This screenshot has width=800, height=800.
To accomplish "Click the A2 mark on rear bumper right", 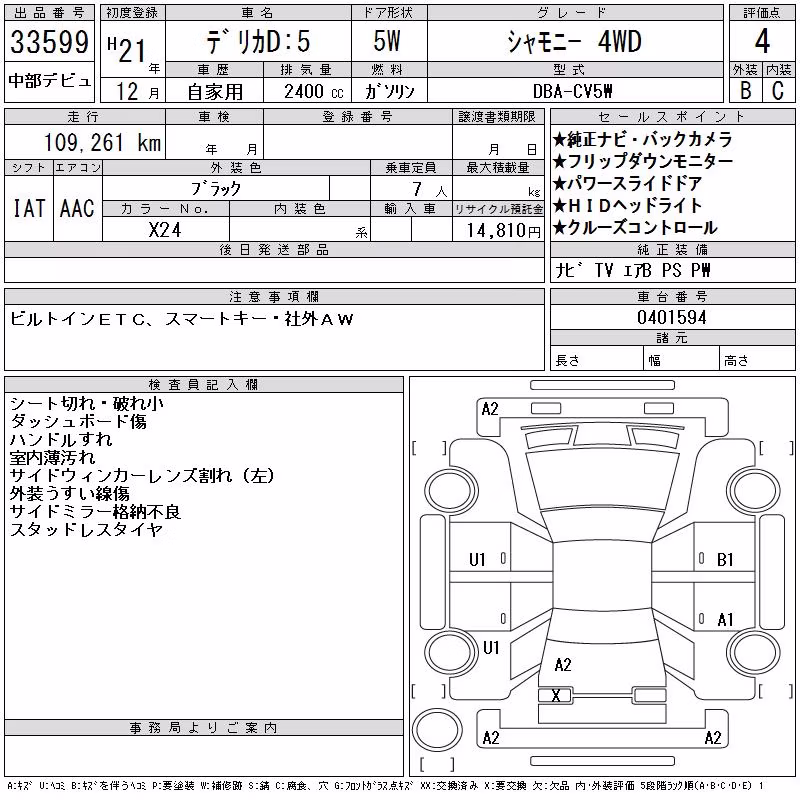I will [x=713, y=738].
